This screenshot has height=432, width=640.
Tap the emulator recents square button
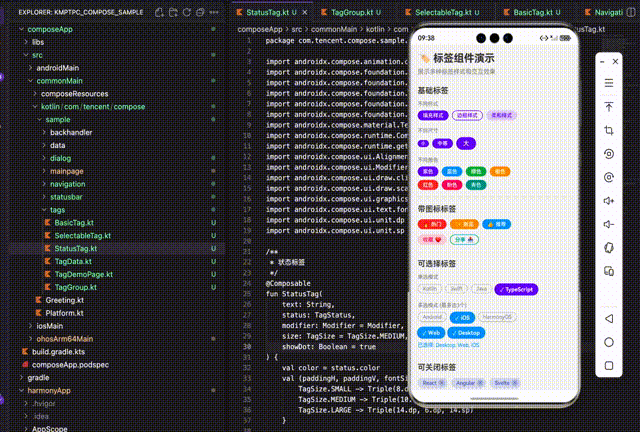609,365
